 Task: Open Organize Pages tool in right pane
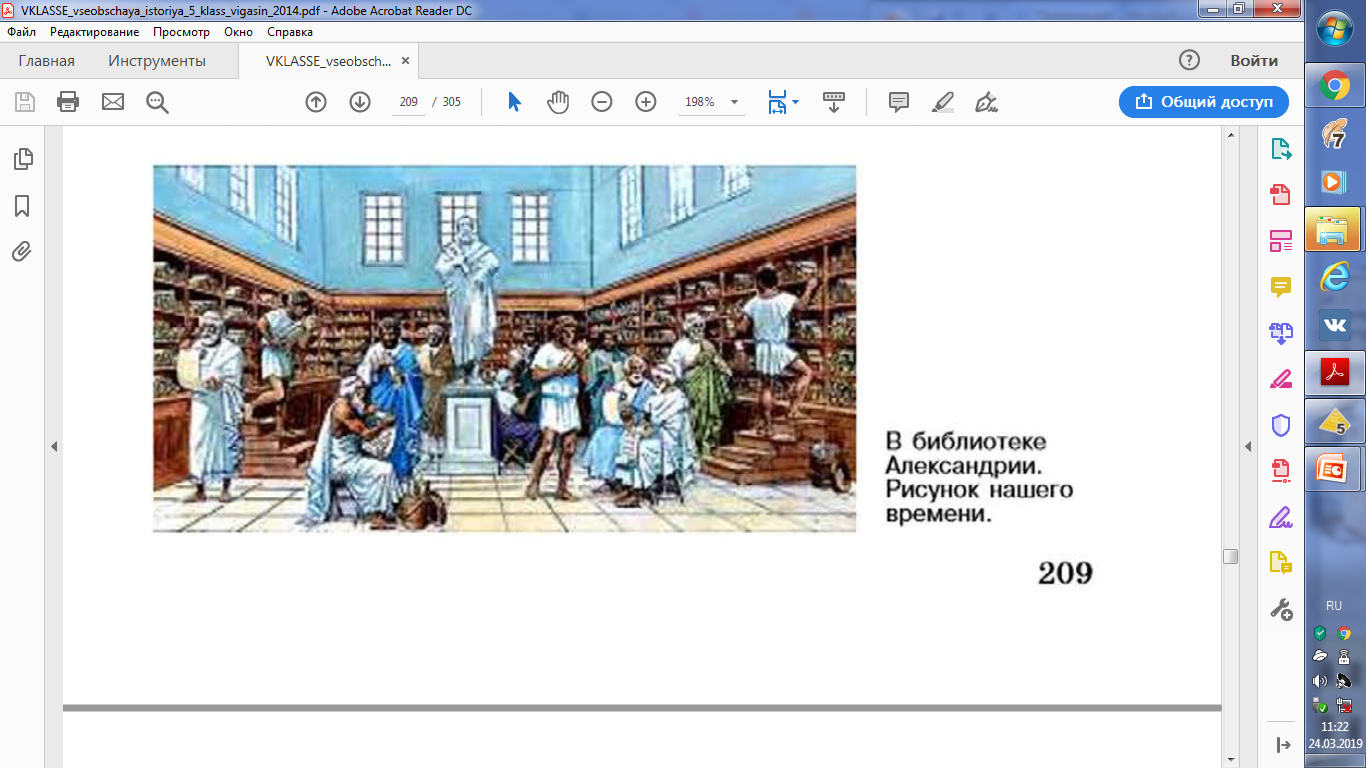pos(1281,241)
